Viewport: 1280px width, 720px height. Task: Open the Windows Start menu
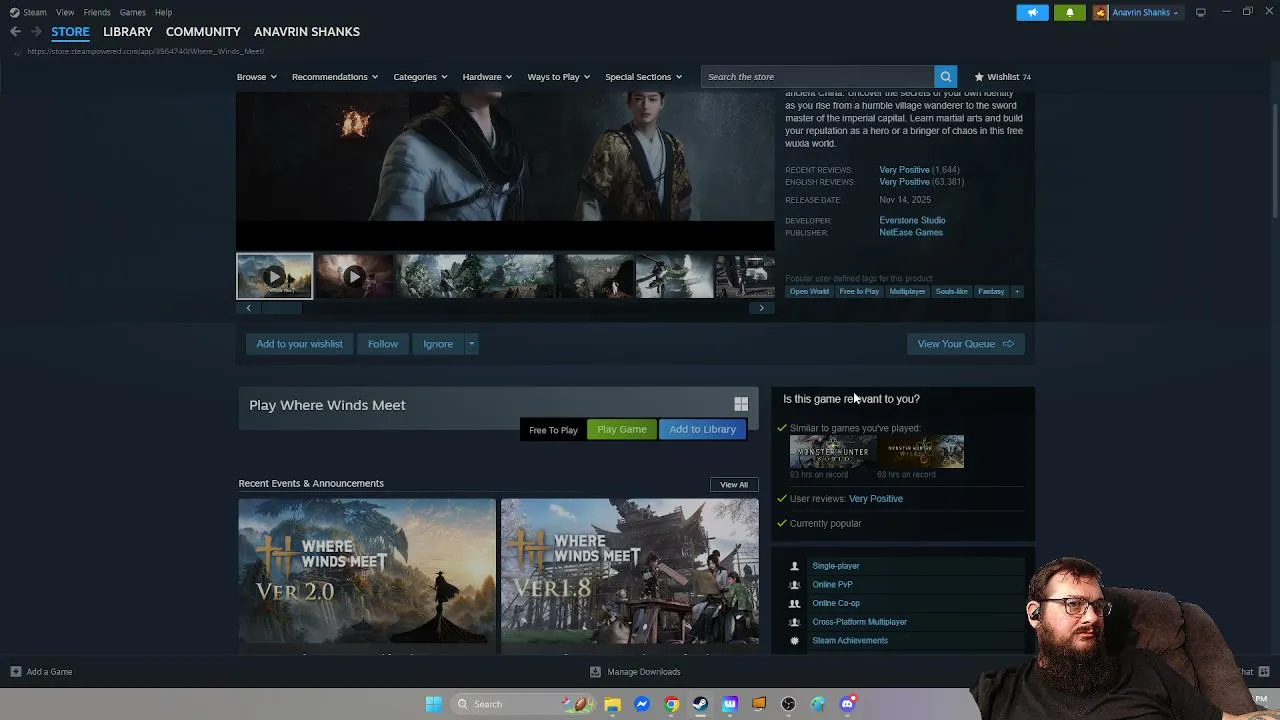[x=433, y=704]
